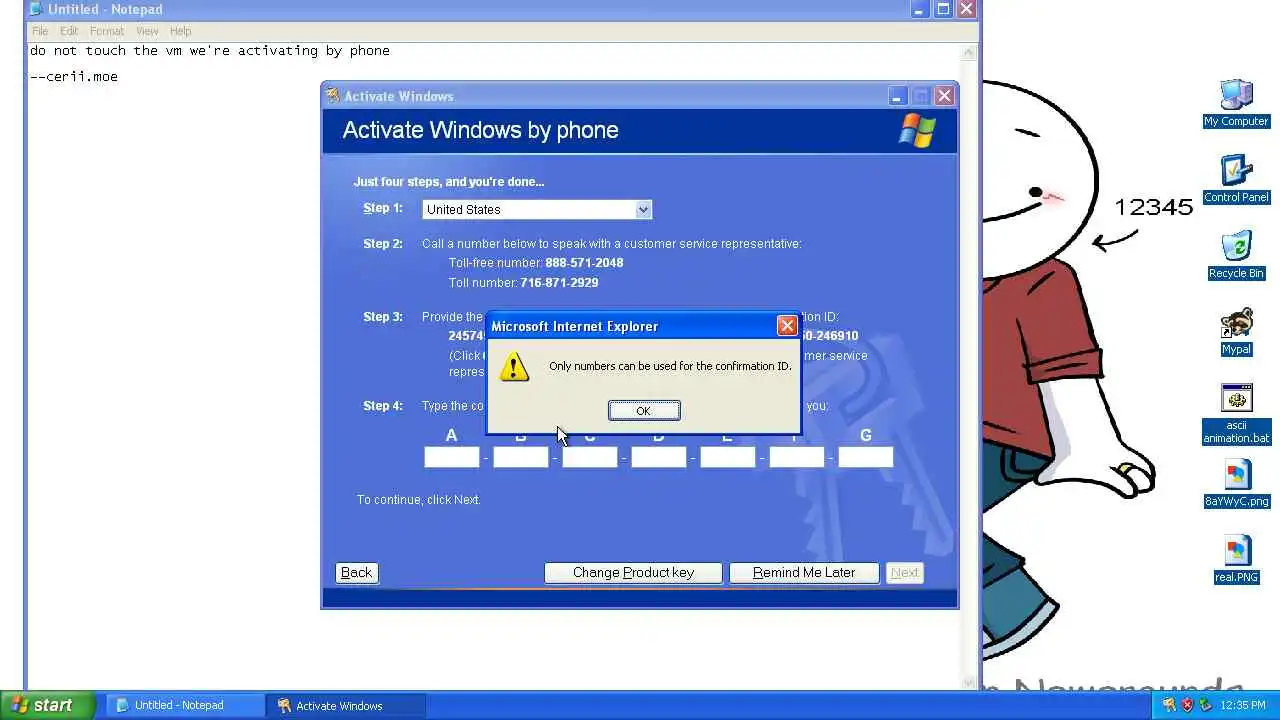Click Notepad scrollbar up arrow
The height and width of the screenshot is (720, 1280).
coord(968,52)
